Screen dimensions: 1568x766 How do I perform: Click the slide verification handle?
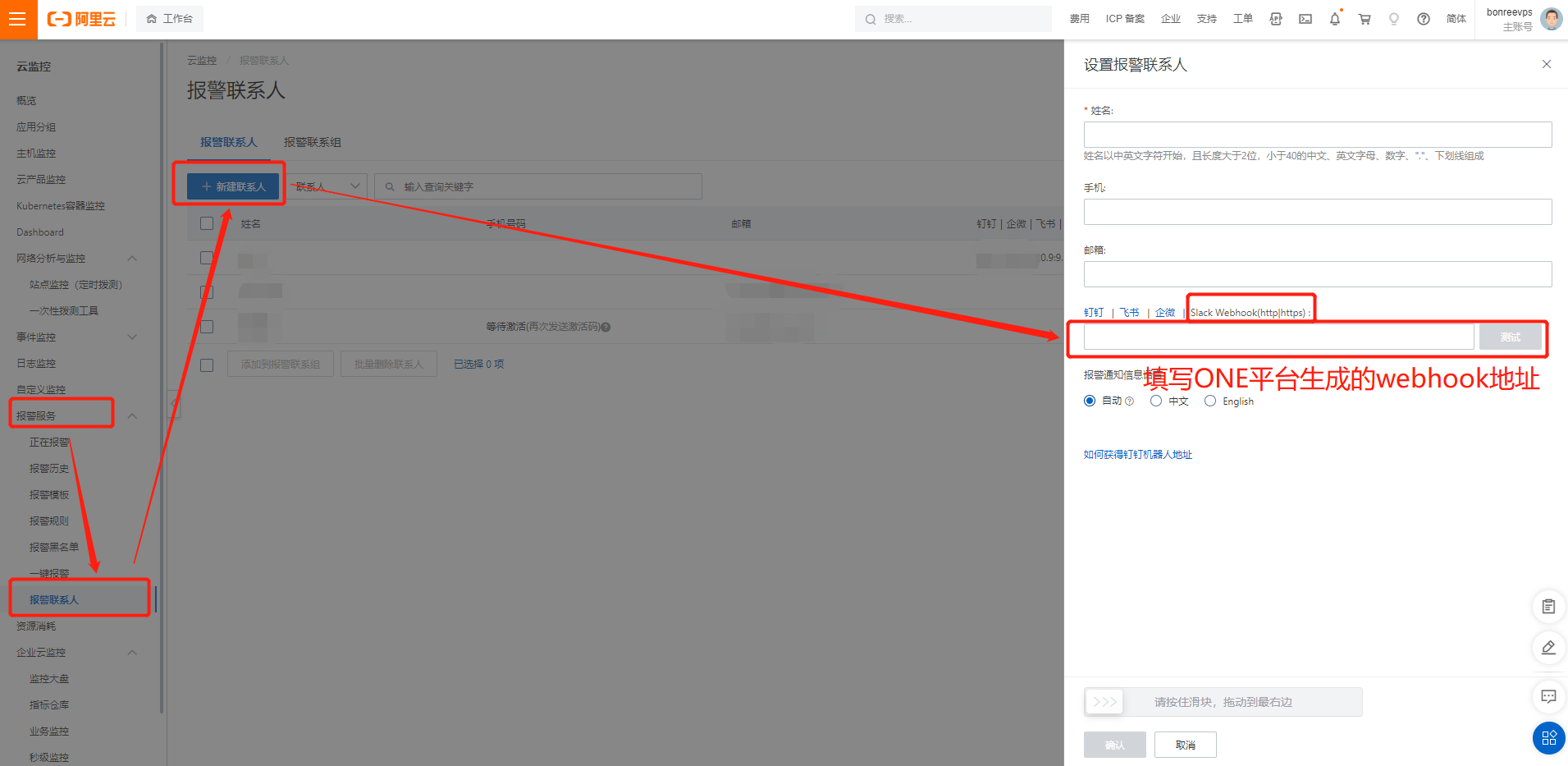[x=1104, y=702]
